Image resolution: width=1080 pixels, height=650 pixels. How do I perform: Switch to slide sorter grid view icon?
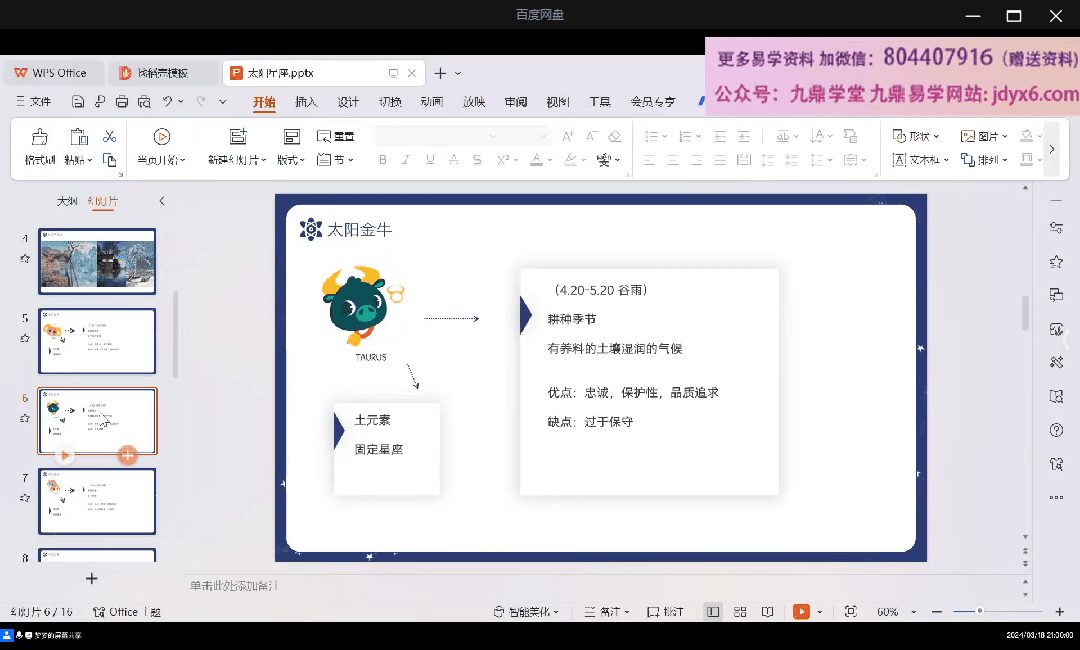[740, 611]
